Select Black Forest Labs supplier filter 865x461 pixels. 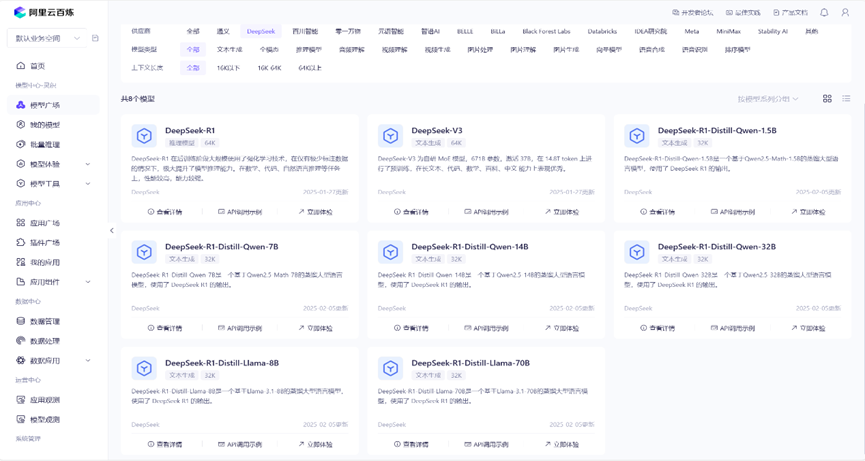click(x=546, y=31)
